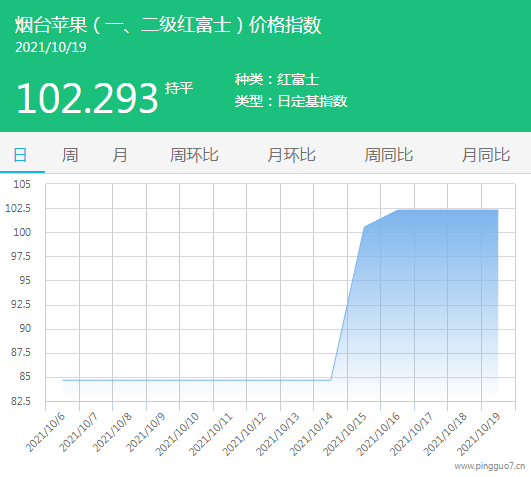Switch to the 月 monthly tab

tap(120, 155)
